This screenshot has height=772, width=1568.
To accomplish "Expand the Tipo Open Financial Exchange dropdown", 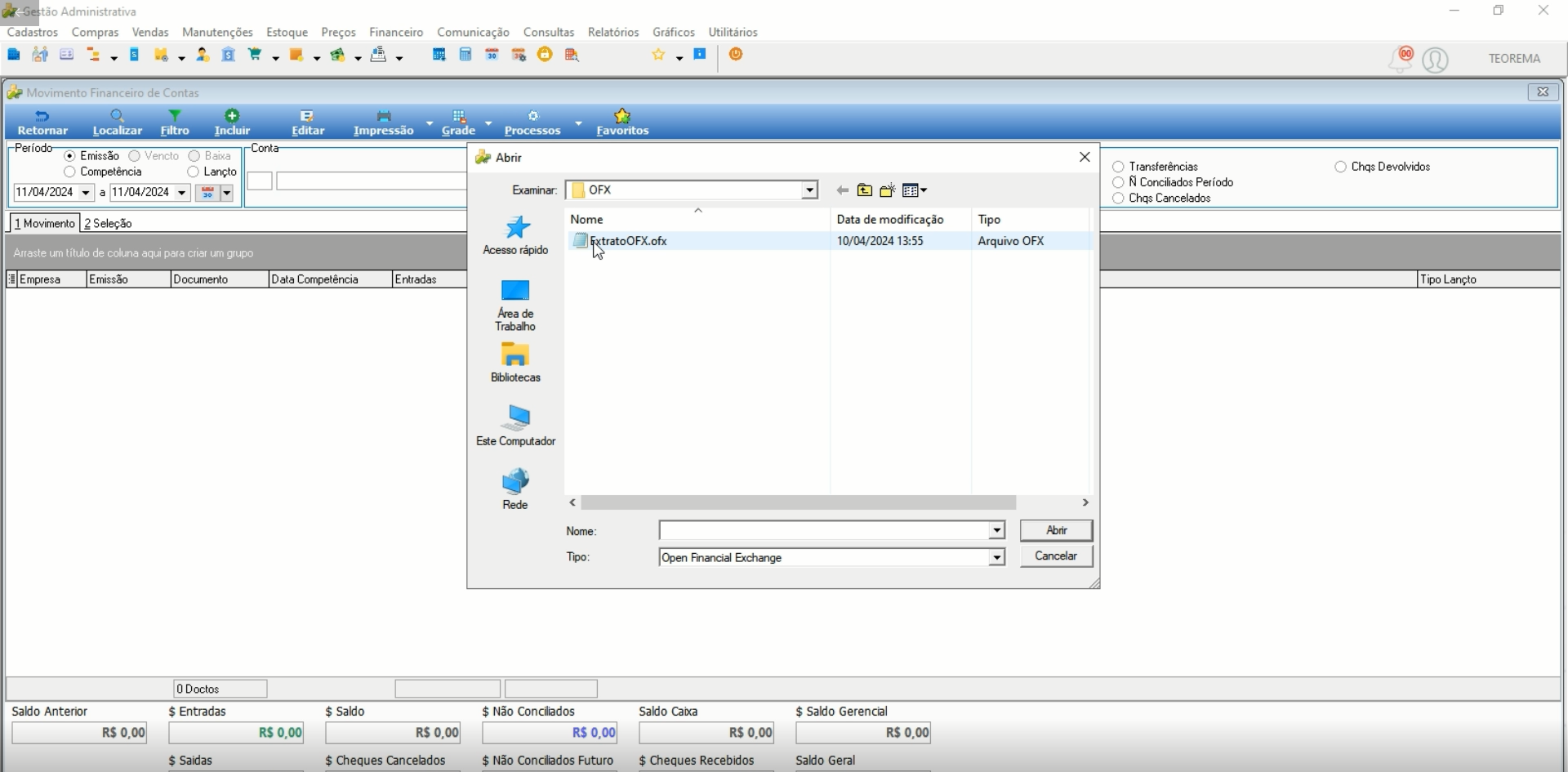I will coord(996,557).
